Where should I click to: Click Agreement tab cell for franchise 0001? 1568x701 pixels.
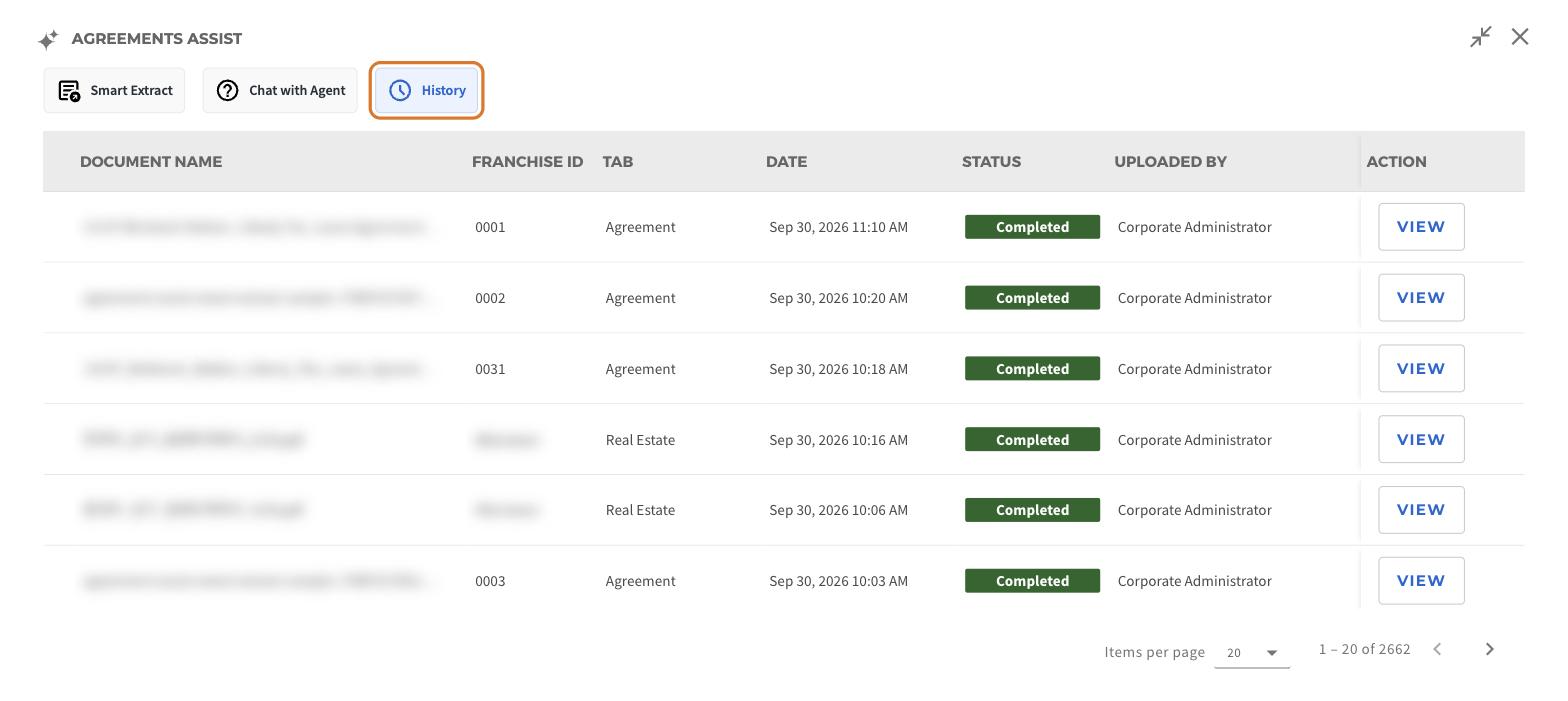640,227
